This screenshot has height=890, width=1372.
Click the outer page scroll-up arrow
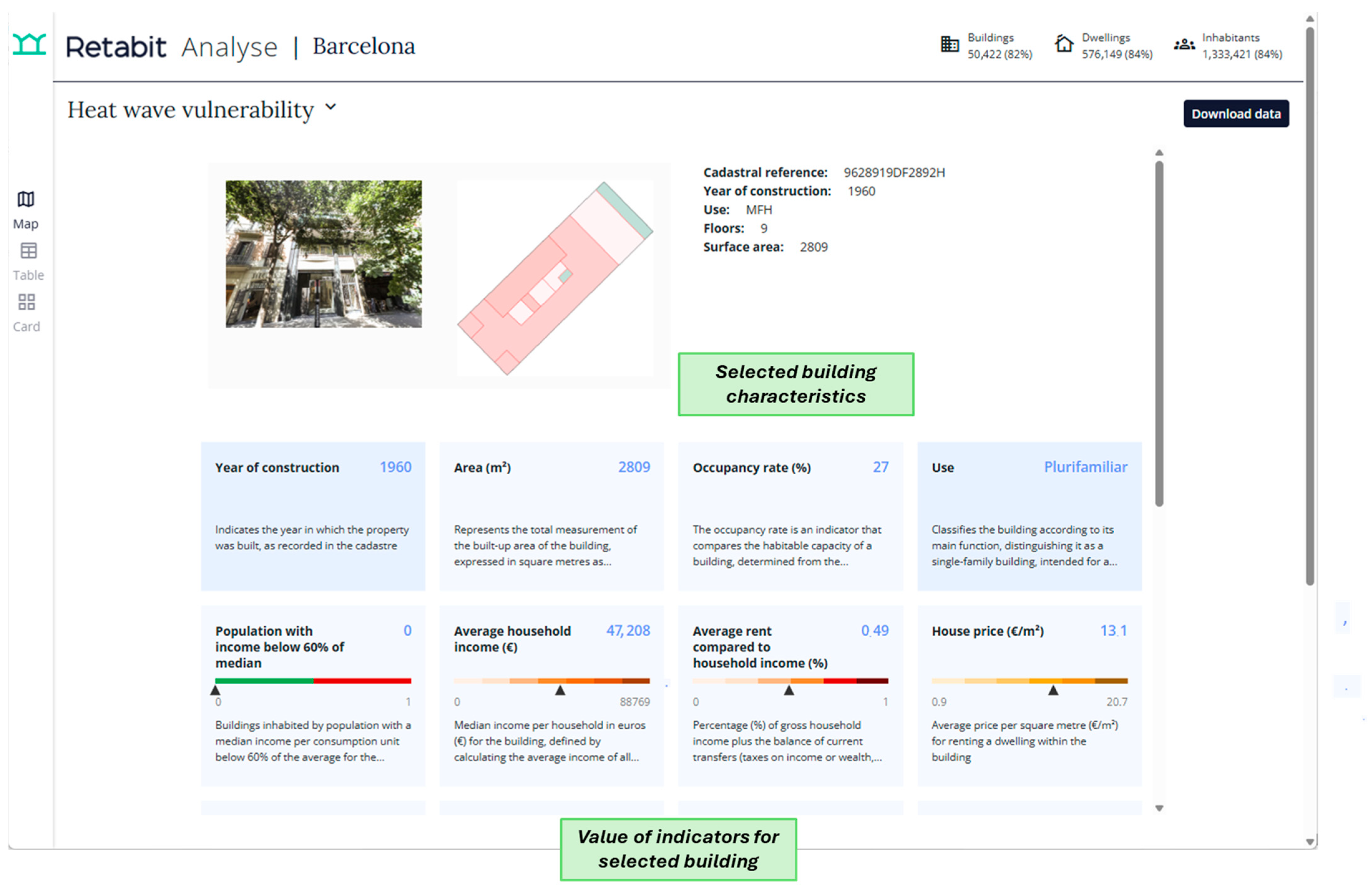coord(1310,19)
